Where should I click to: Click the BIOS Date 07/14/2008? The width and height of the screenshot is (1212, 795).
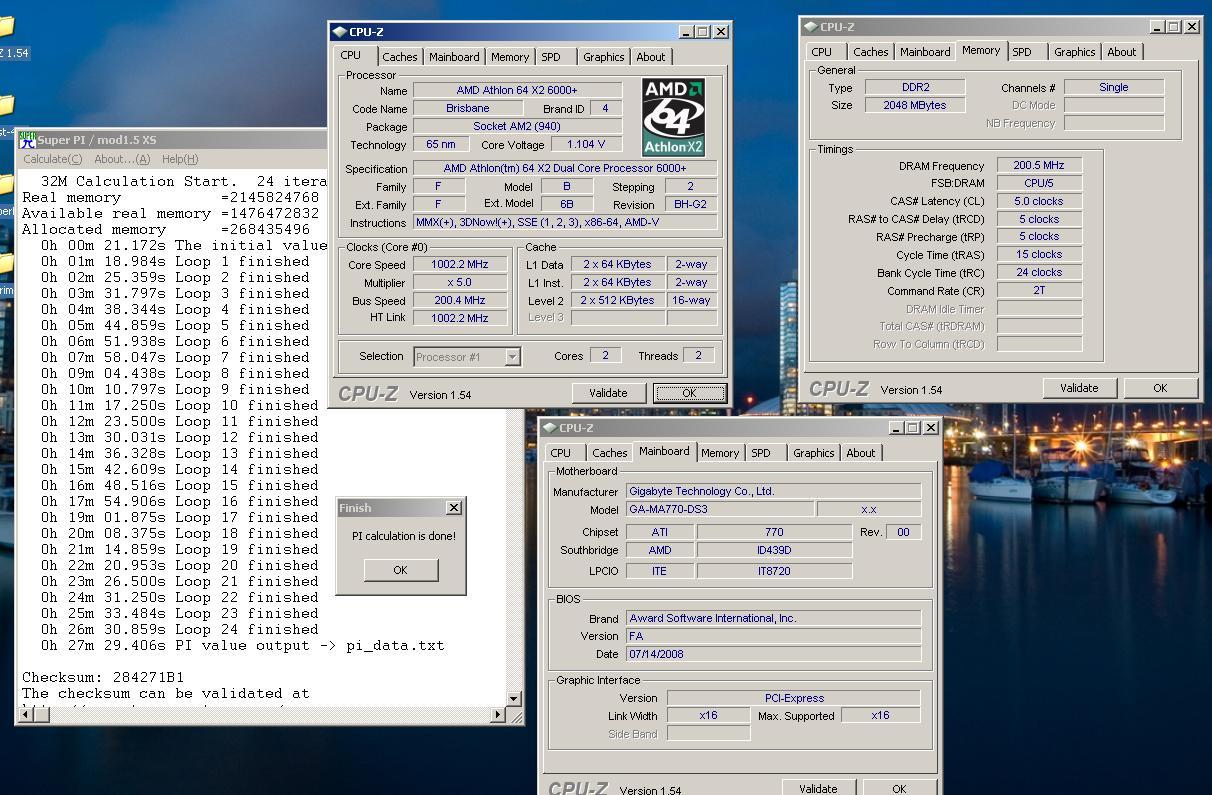point(773,654)
